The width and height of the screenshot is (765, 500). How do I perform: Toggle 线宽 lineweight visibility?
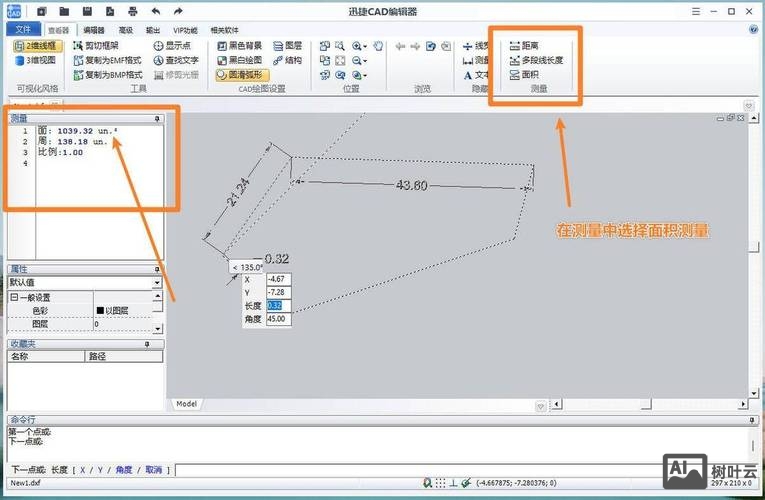(476, 46)
